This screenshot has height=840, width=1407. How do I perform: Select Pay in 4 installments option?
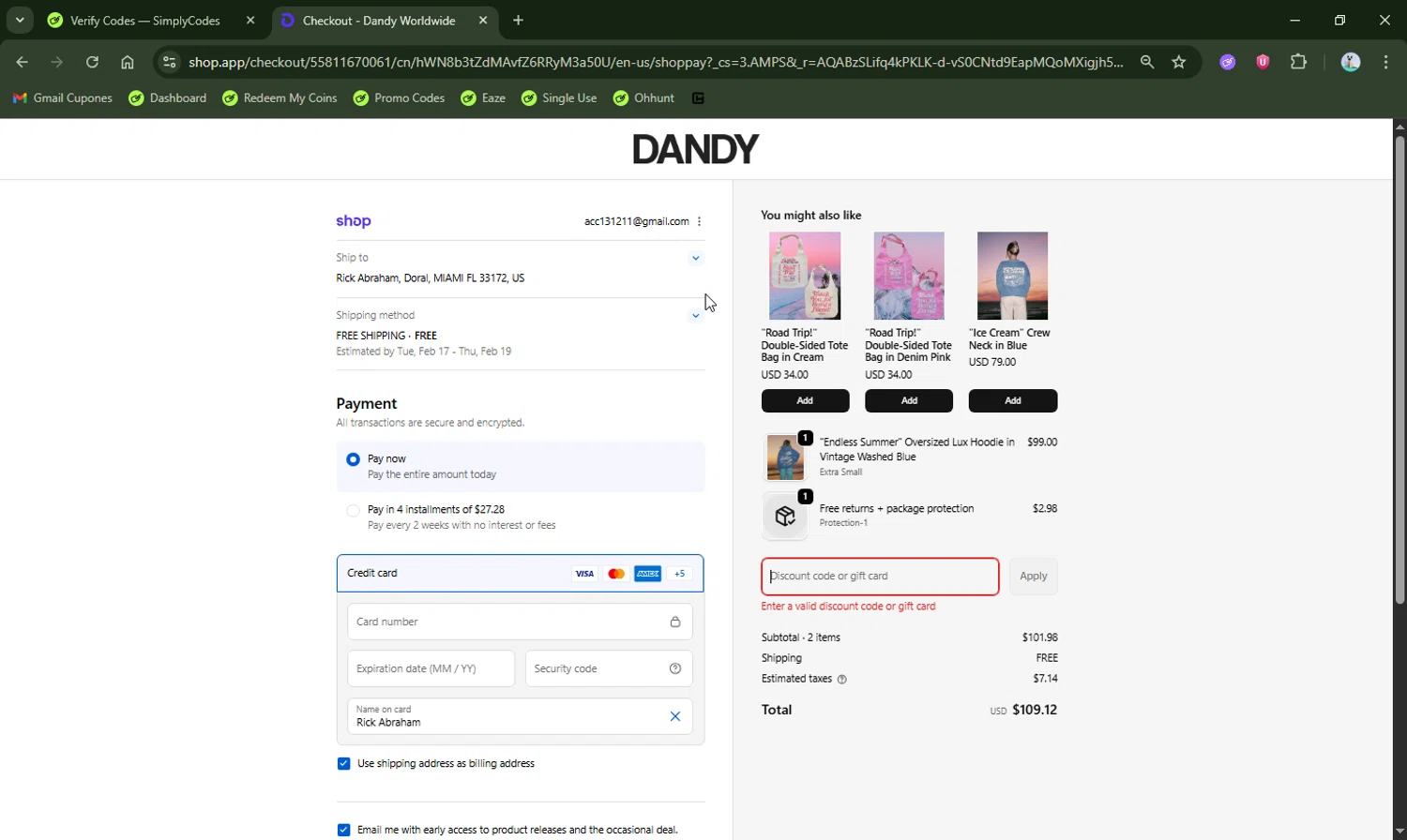353,511
